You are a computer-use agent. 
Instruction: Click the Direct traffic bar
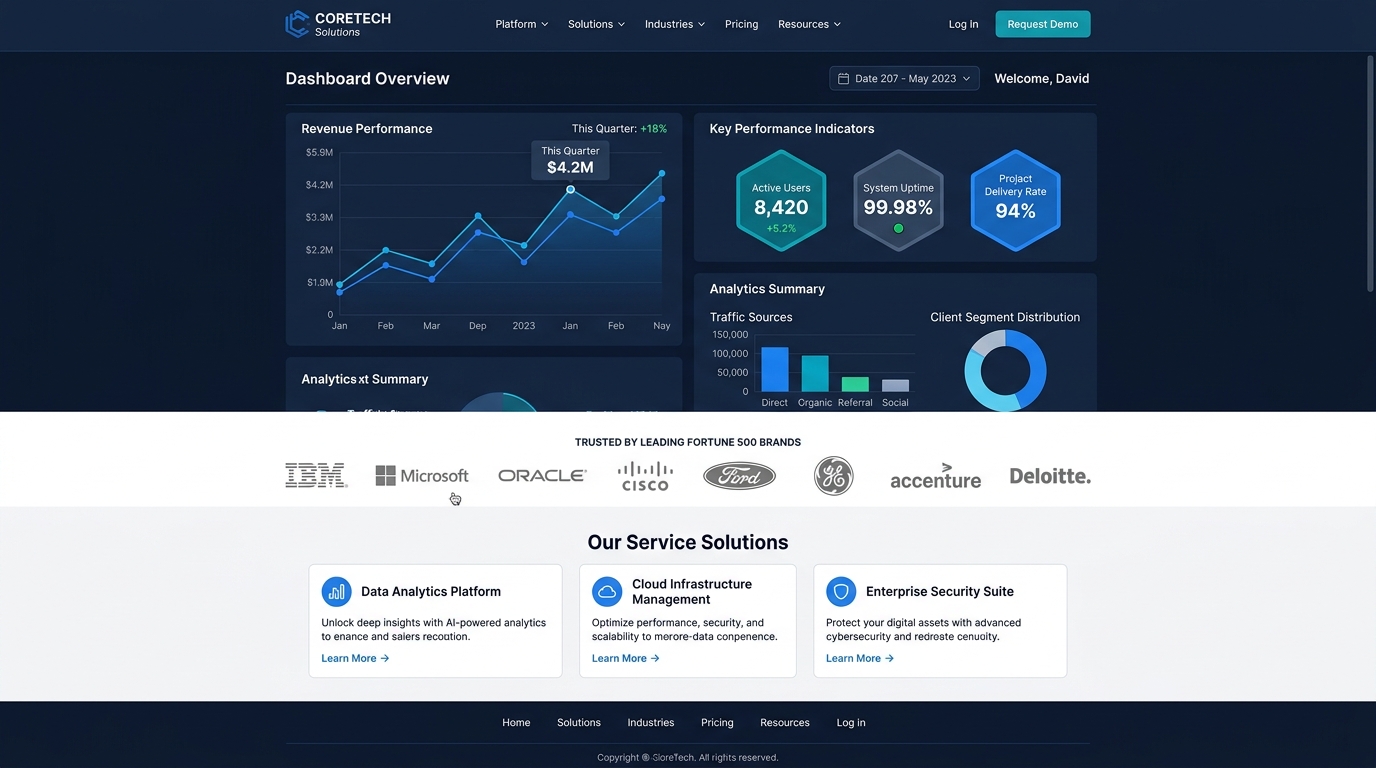point(775,369)
